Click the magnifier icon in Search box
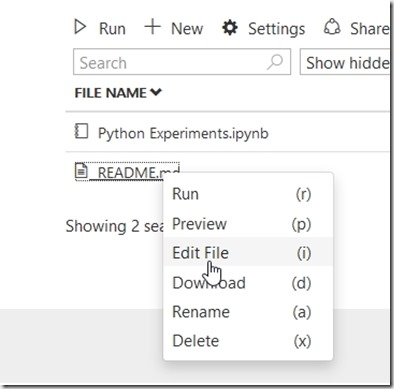 click(x=275, y=62)
